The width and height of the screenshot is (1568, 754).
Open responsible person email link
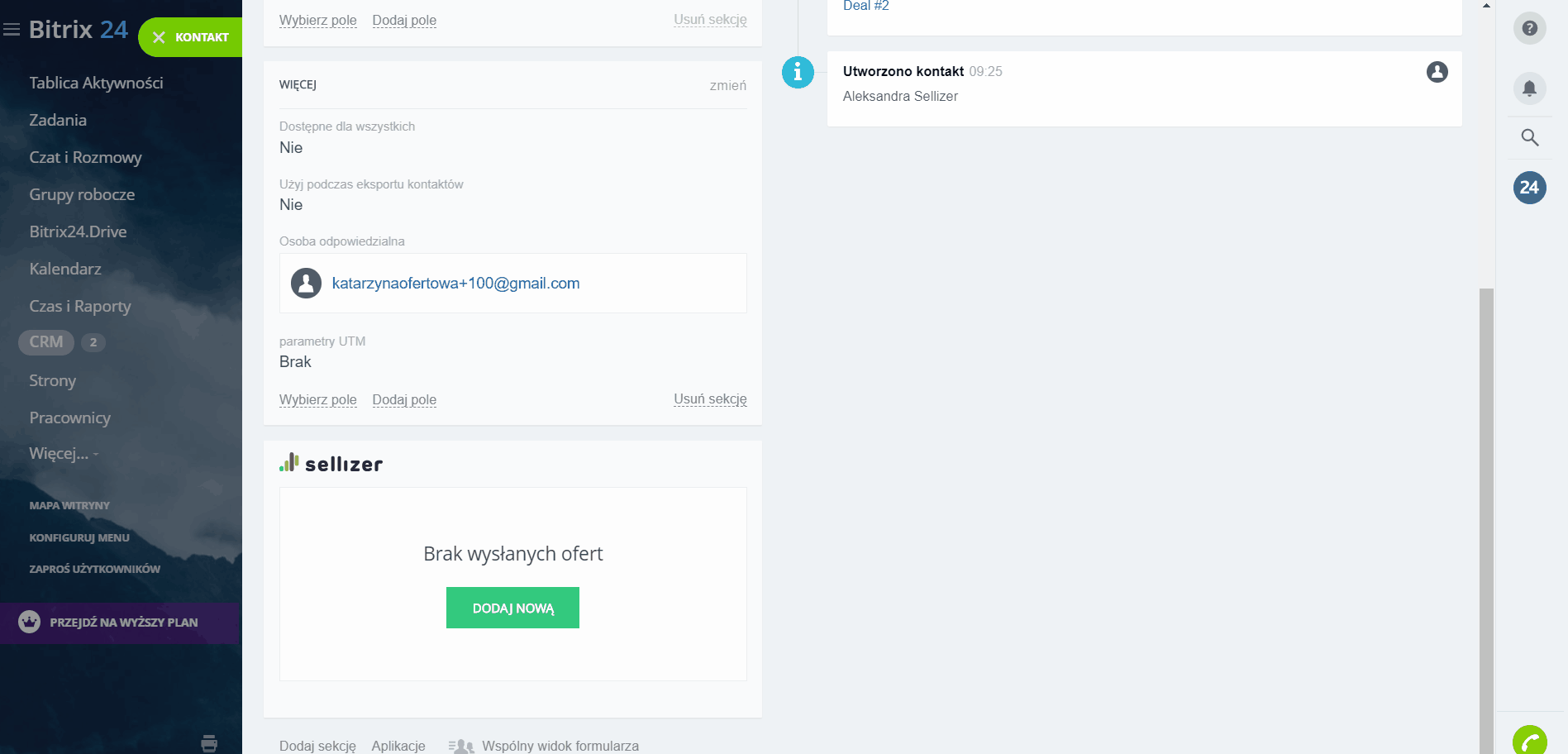click(455, 284)
